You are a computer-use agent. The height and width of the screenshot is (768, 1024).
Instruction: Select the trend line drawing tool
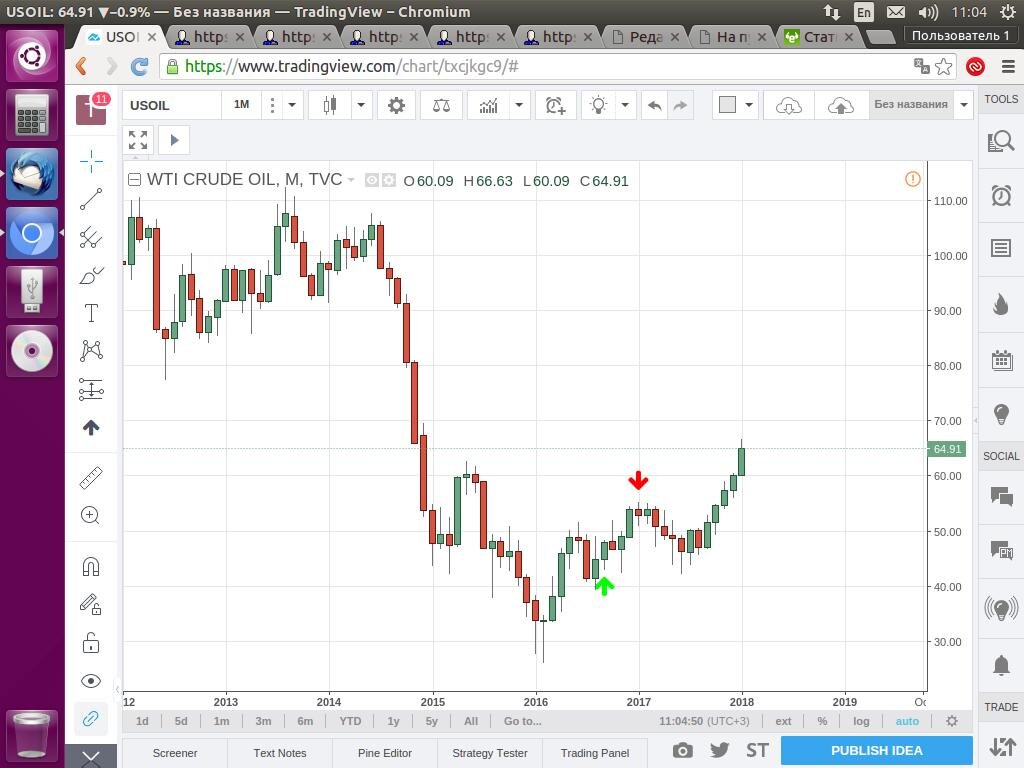91,199
